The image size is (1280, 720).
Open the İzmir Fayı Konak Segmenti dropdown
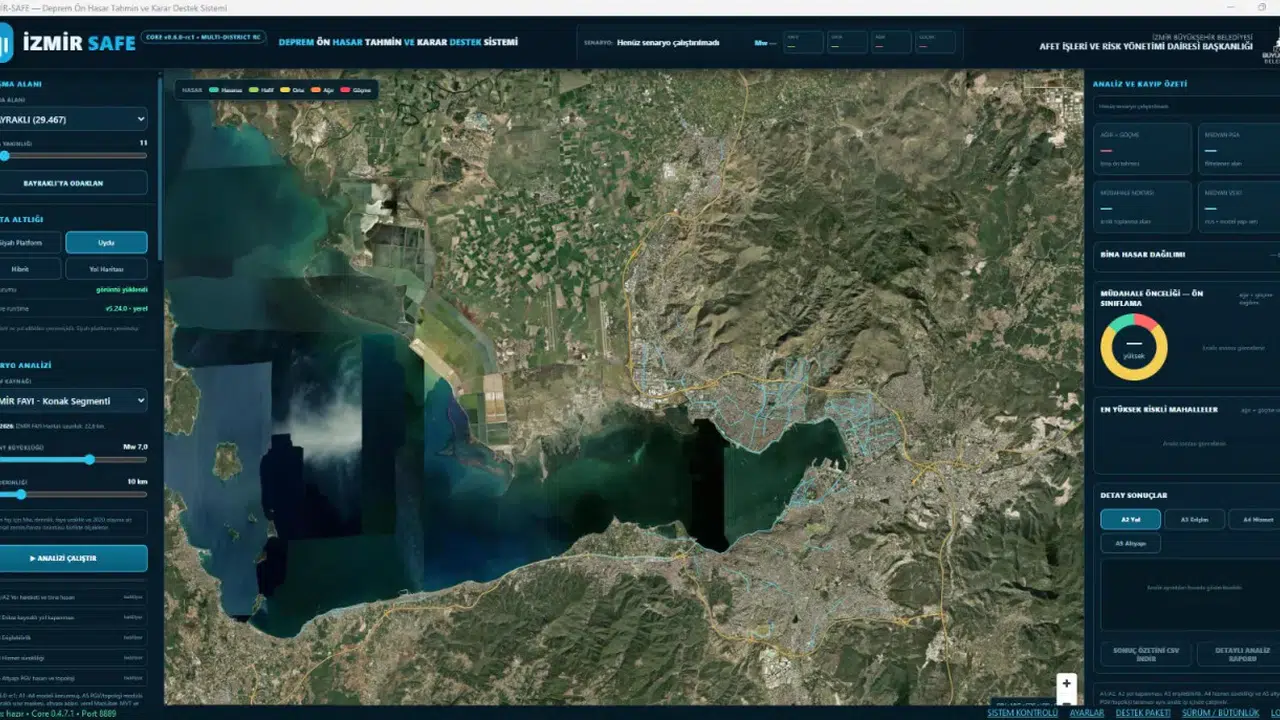[72, 401]
